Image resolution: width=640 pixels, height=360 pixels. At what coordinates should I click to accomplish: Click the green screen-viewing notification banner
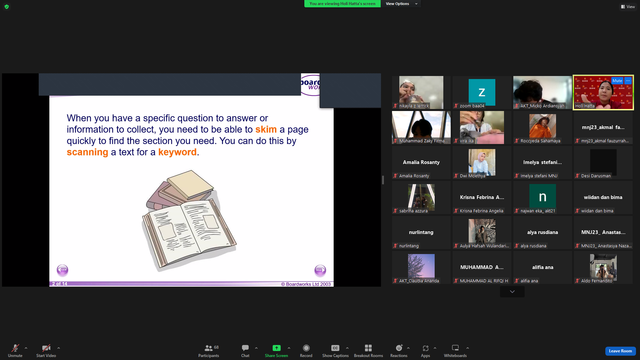coord(342,4)
